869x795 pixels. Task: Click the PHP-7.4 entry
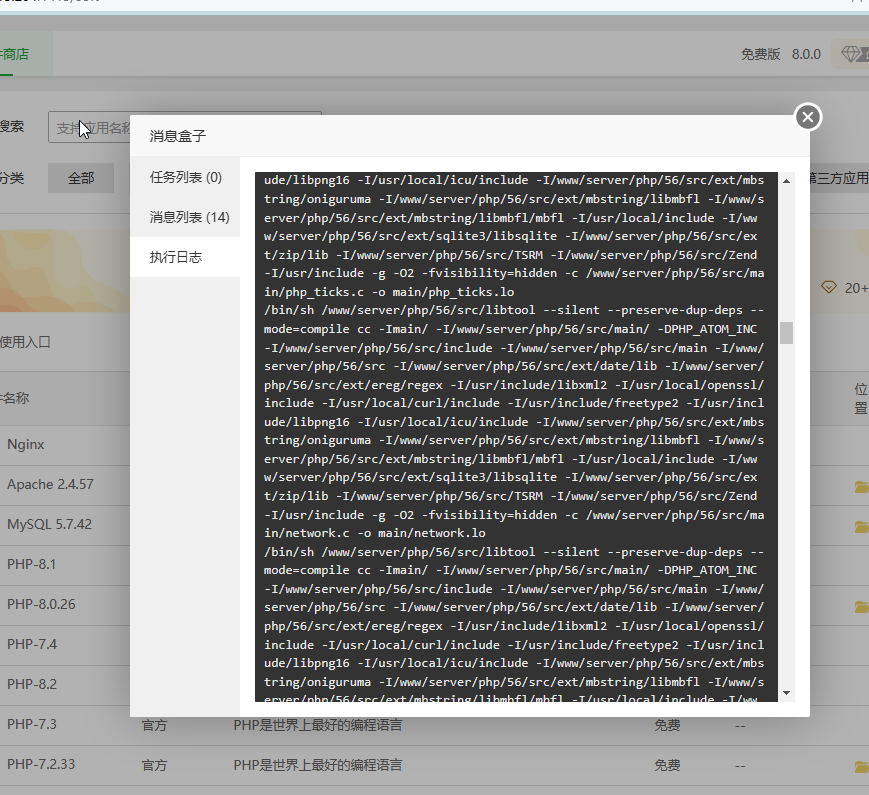click(x=32, y=644)
